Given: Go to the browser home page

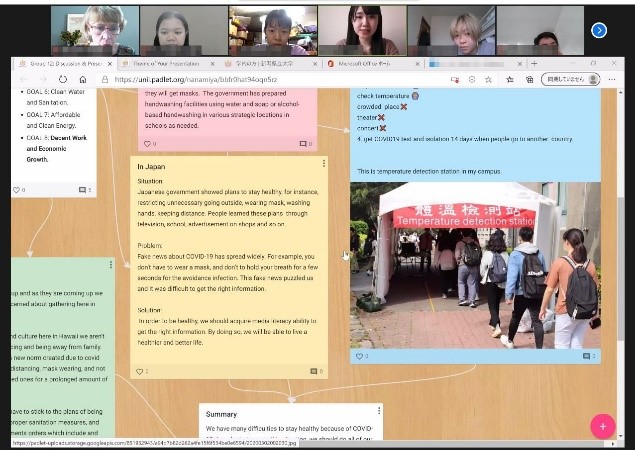Looking at the screenshot, I should point(82,79).
